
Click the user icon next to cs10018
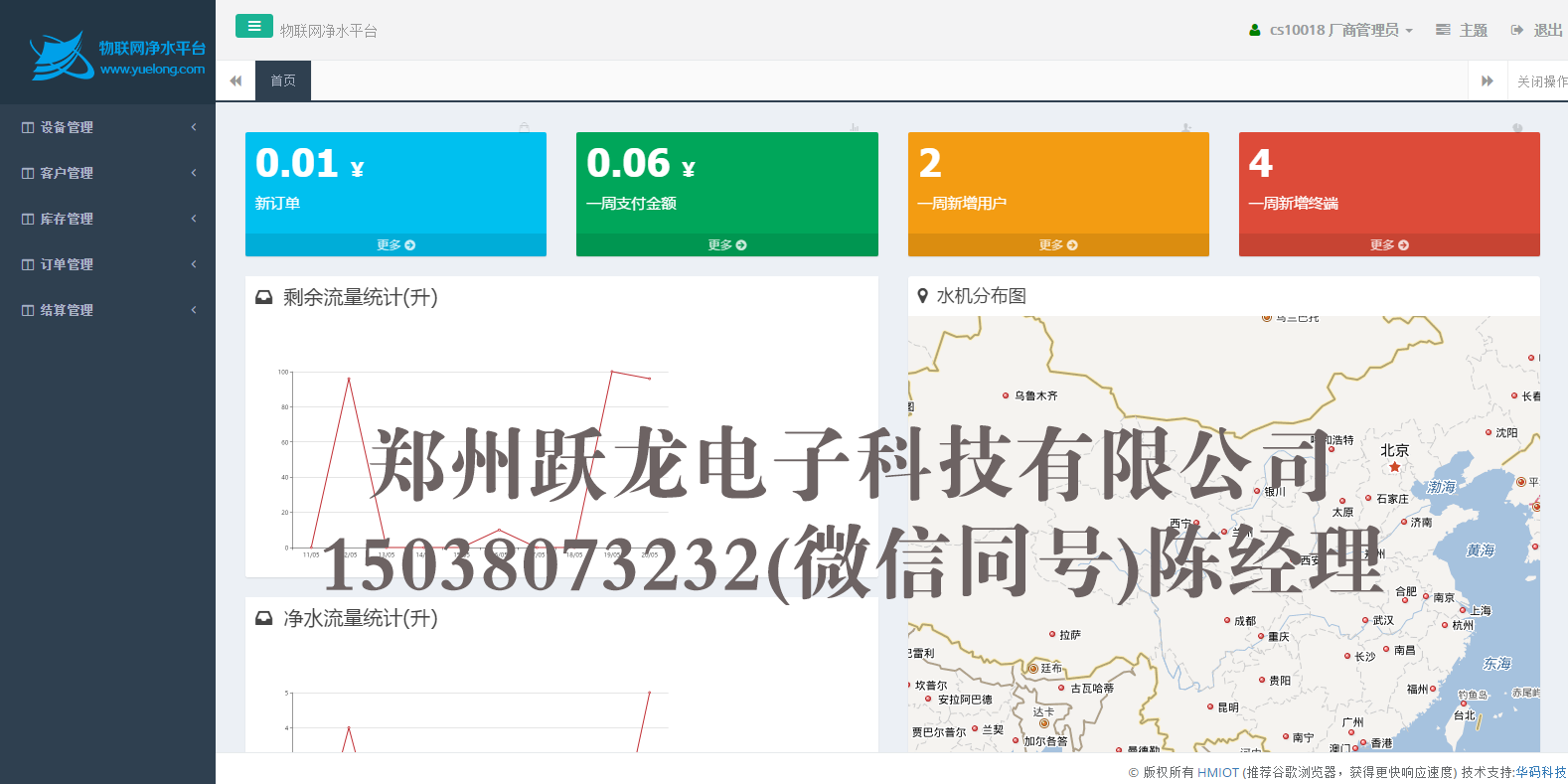(1255, 30)
